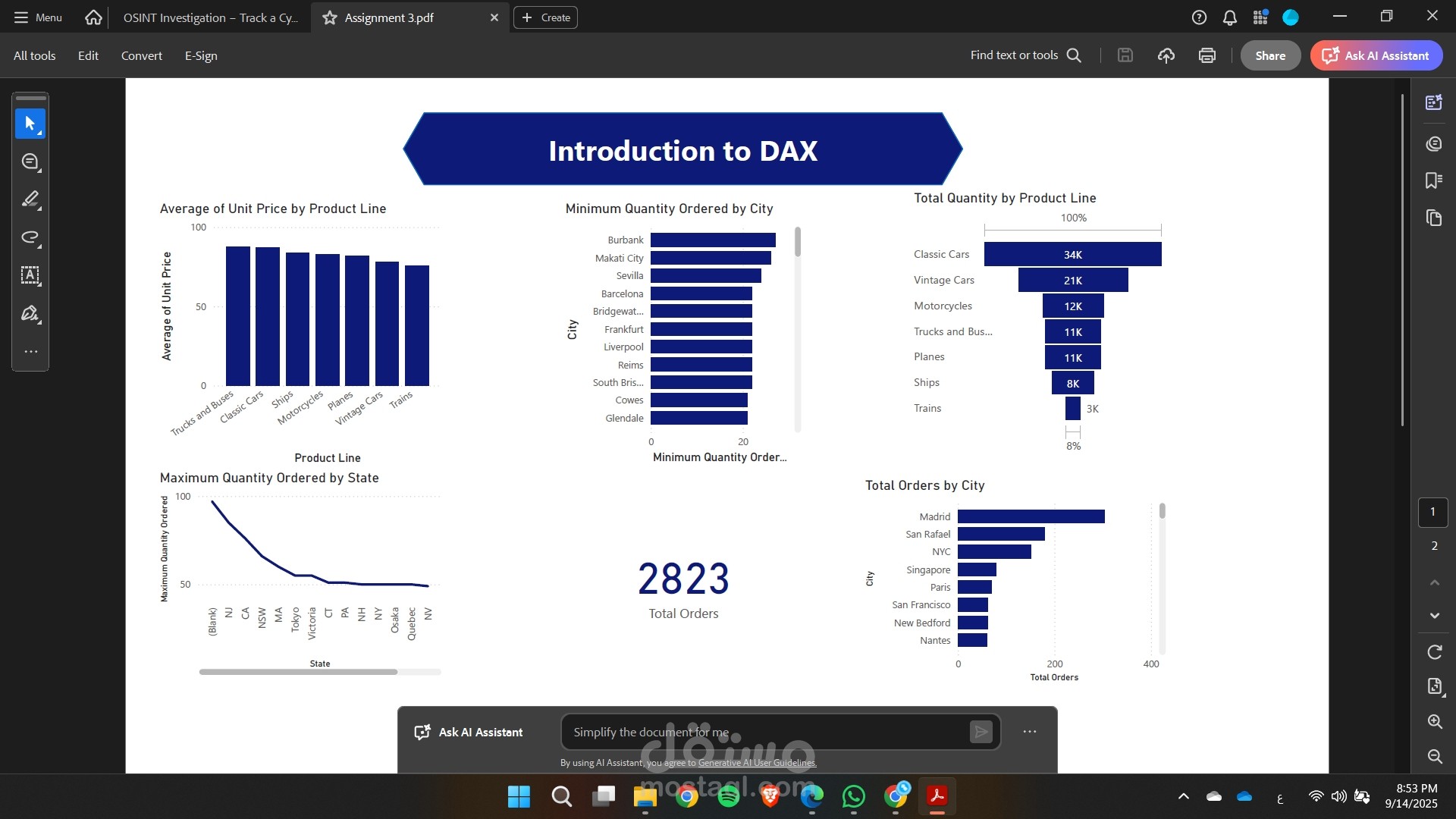The image size is (1456, 819).
Task: Star the Assignment 3.pdf tab
Action: [x=329, y=17]
